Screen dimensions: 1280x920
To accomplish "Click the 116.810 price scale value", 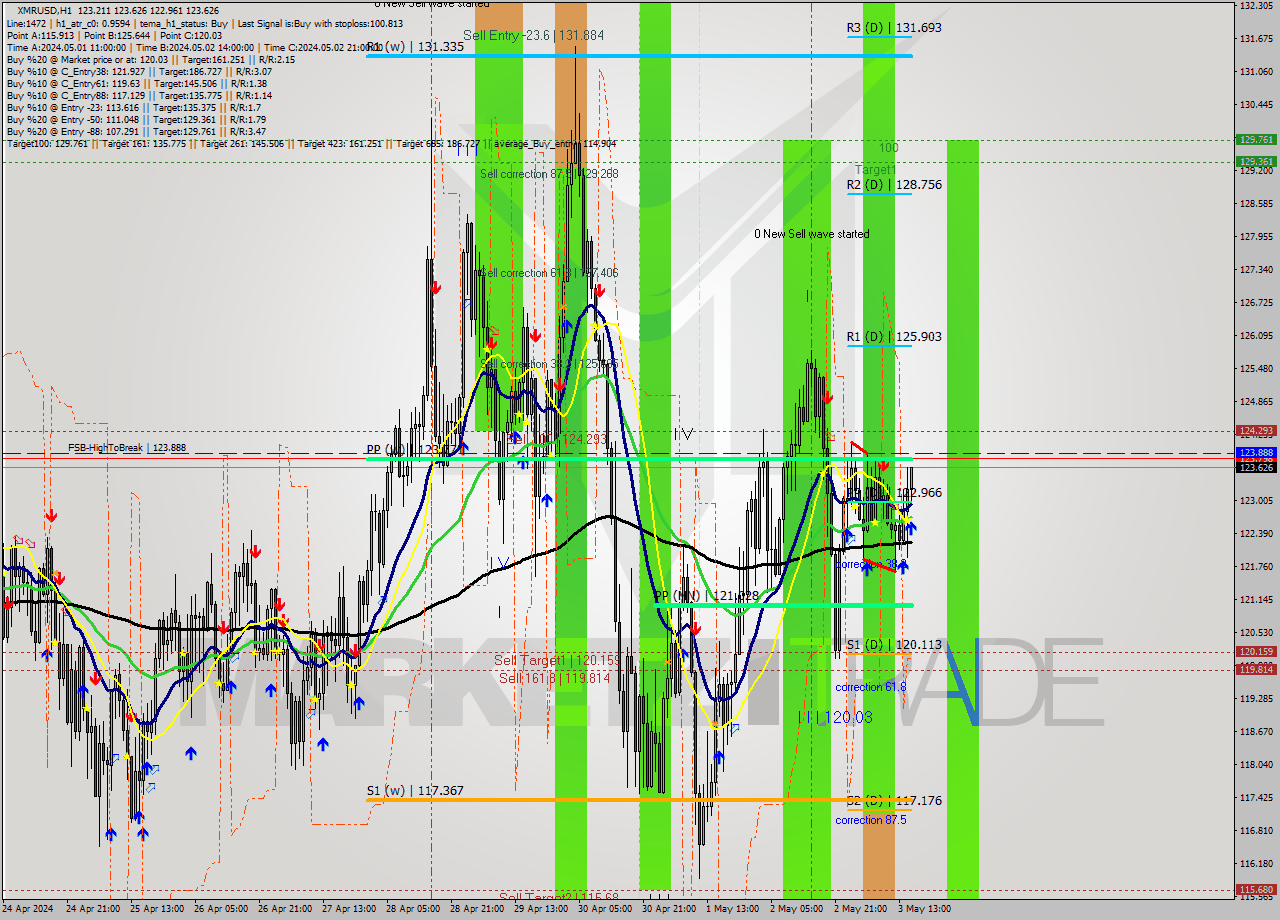I will (1256, 830).
